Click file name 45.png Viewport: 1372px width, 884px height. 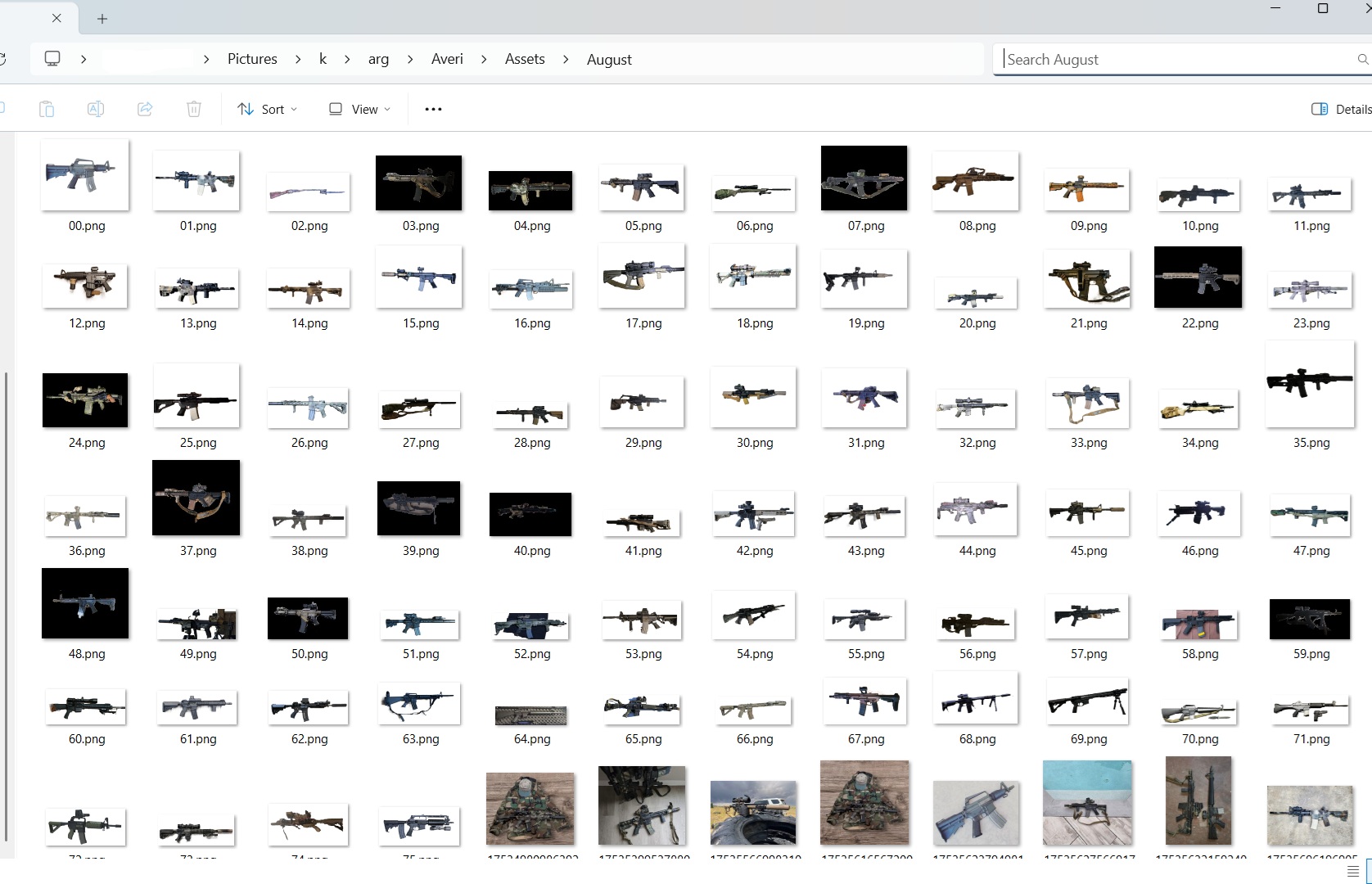point(1089,551)
